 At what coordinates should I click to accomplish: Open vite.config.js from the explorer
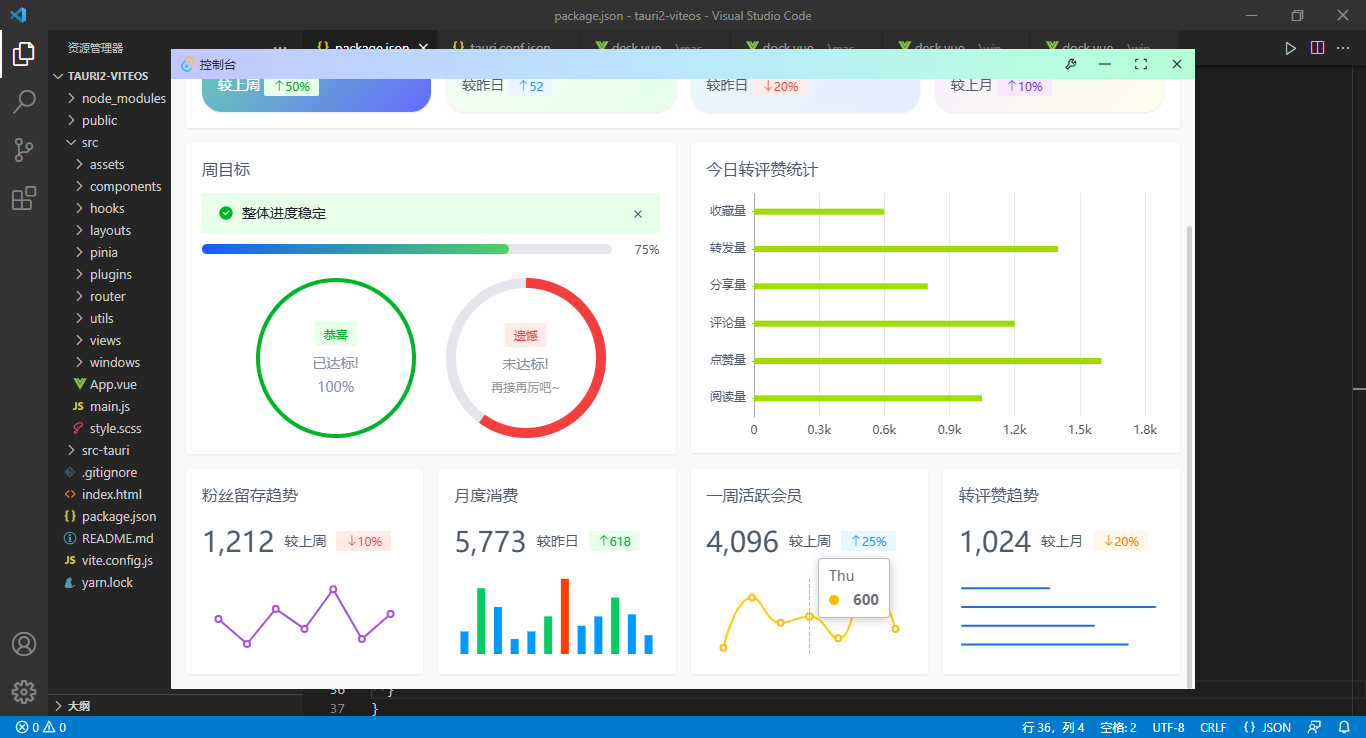click(x=117, y=560)
